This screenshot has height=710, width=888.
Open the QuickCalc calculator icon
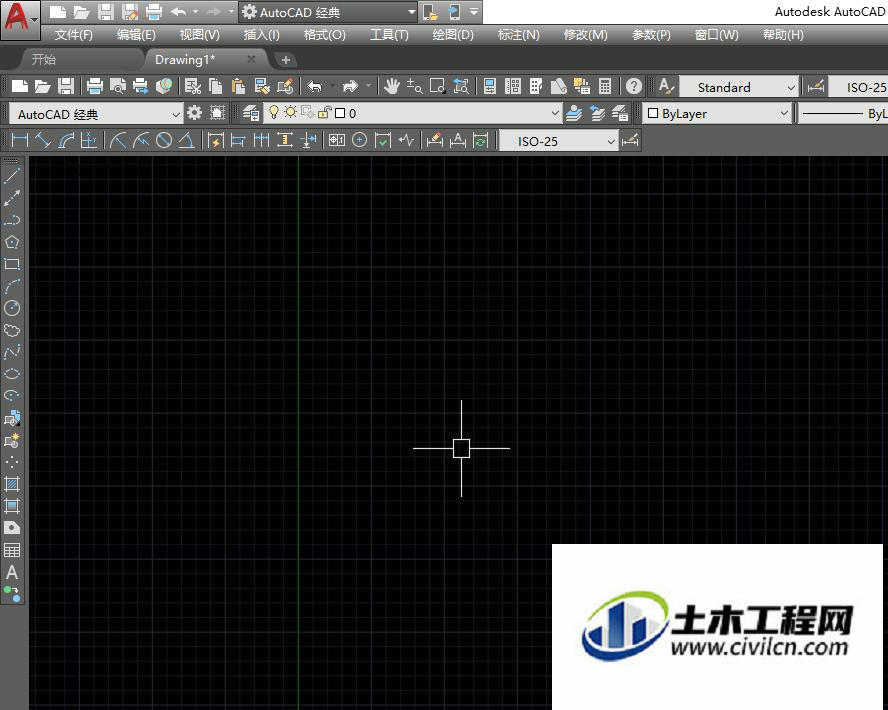(x=605, y=86)
